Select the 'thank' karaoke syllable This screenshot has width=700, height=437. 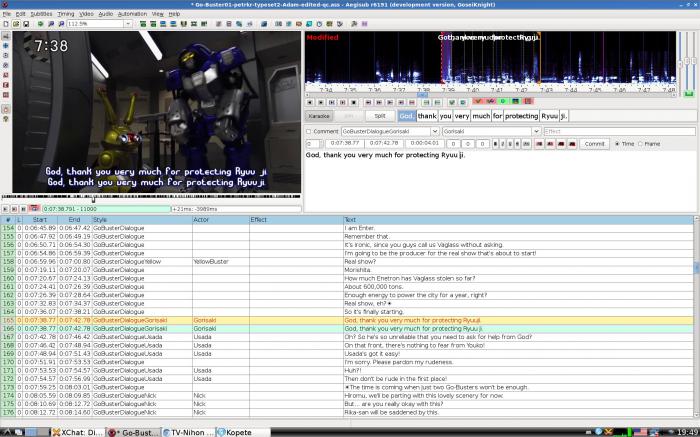pyautogui.click(x=427, y=116)
